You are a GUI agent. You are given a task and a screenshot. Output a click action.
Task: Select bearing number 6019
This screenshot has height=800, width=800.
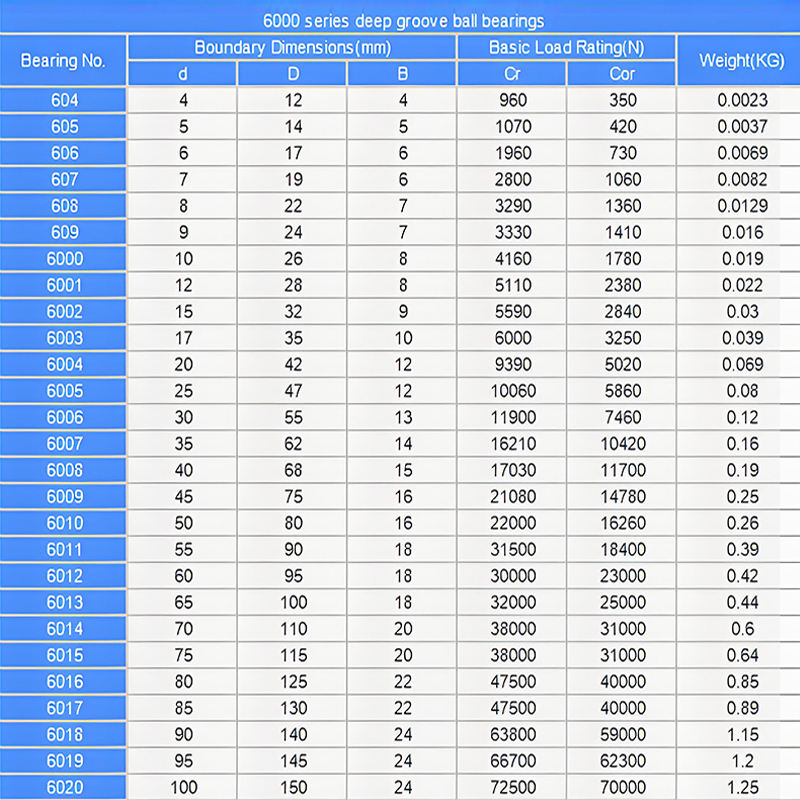pos(64,761)
